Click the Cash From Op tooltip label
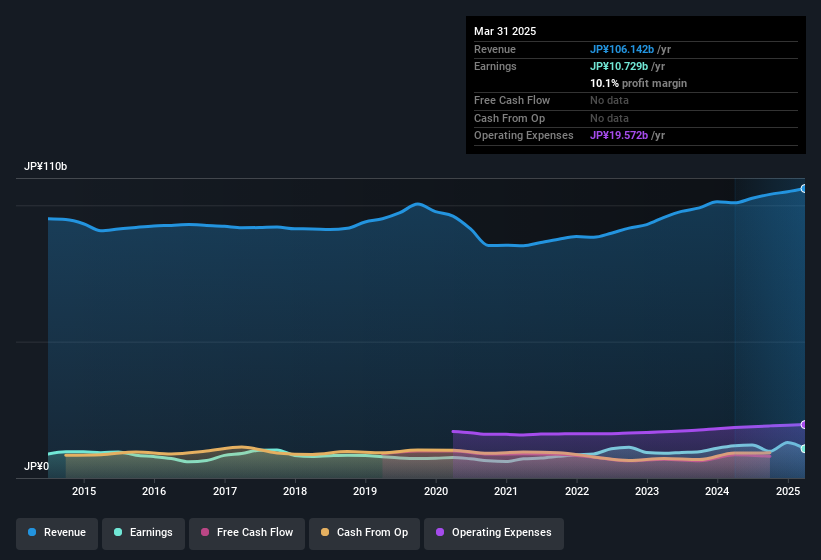 (x=509, y=118)
